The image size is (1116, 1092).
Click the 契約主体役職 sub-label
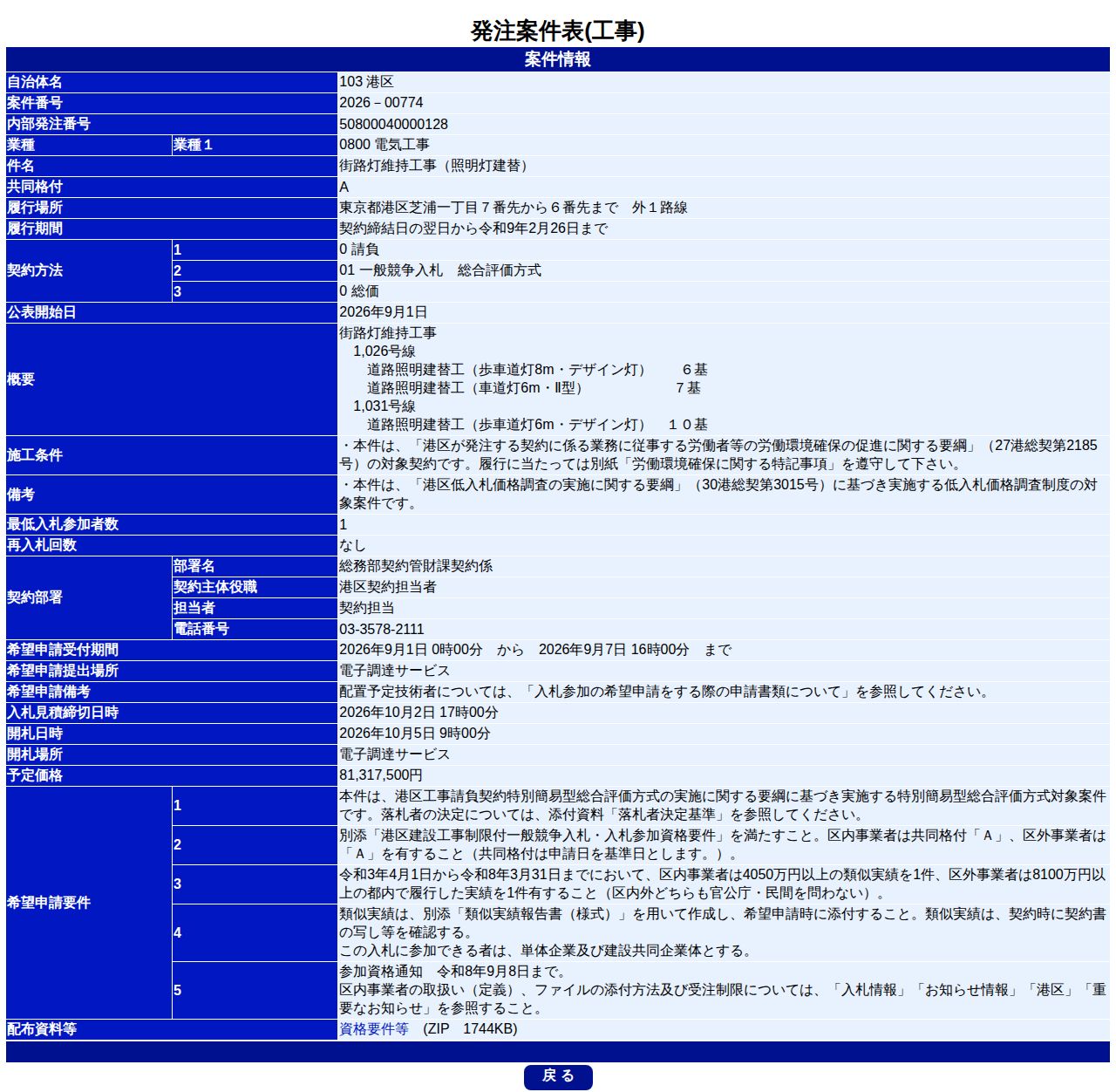click(x=215, y=587)
